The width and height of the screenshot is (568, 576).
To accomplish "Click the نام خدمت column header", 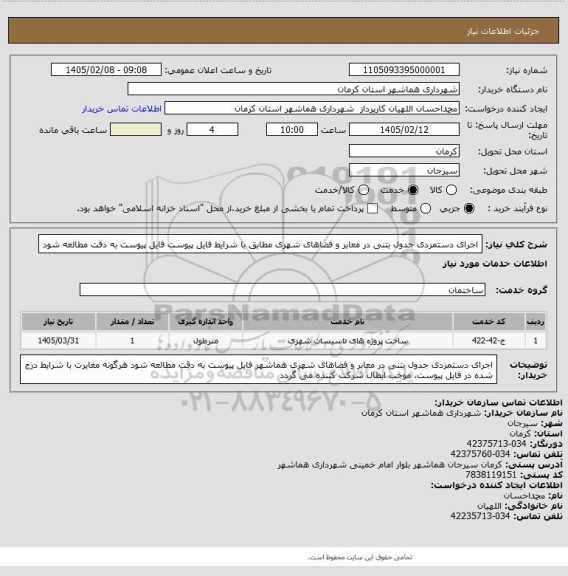I will coord(348,322).
